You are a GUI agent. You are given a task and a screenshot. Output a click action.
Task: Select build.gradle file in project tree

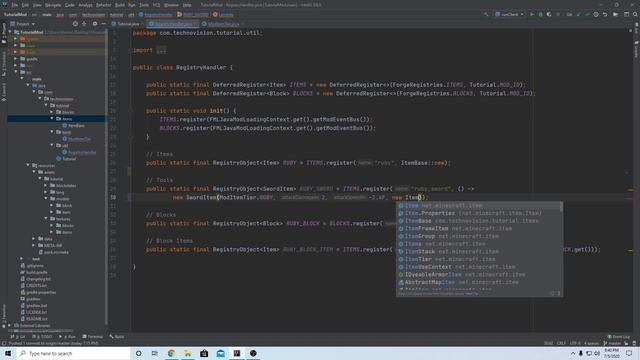34,272
